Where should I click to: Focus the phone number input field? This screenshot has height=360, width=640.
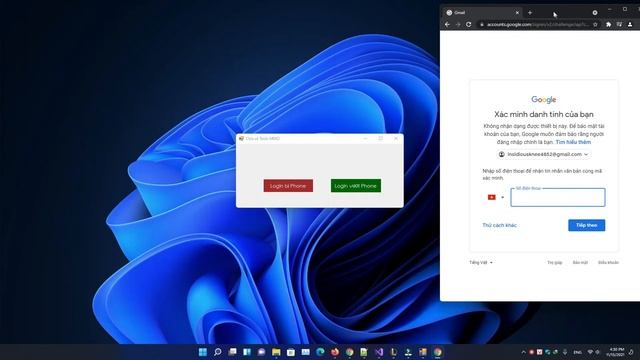click(558, 198)
